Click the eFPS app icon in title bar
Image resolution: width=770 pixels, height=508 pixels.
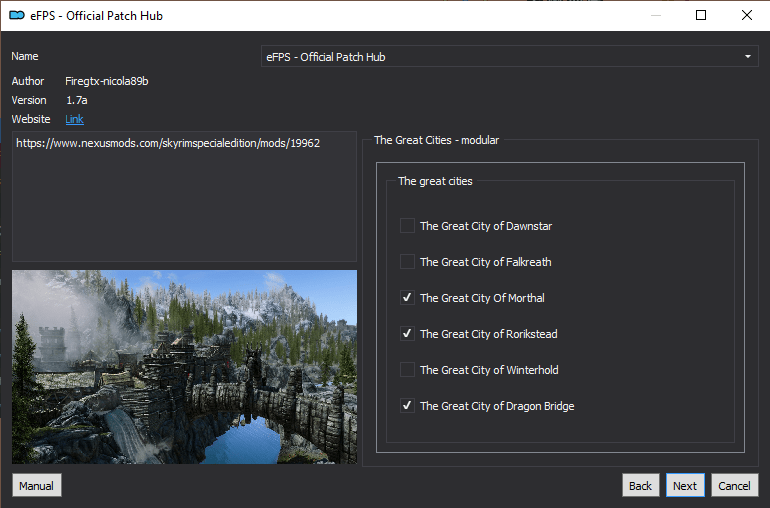17,15
